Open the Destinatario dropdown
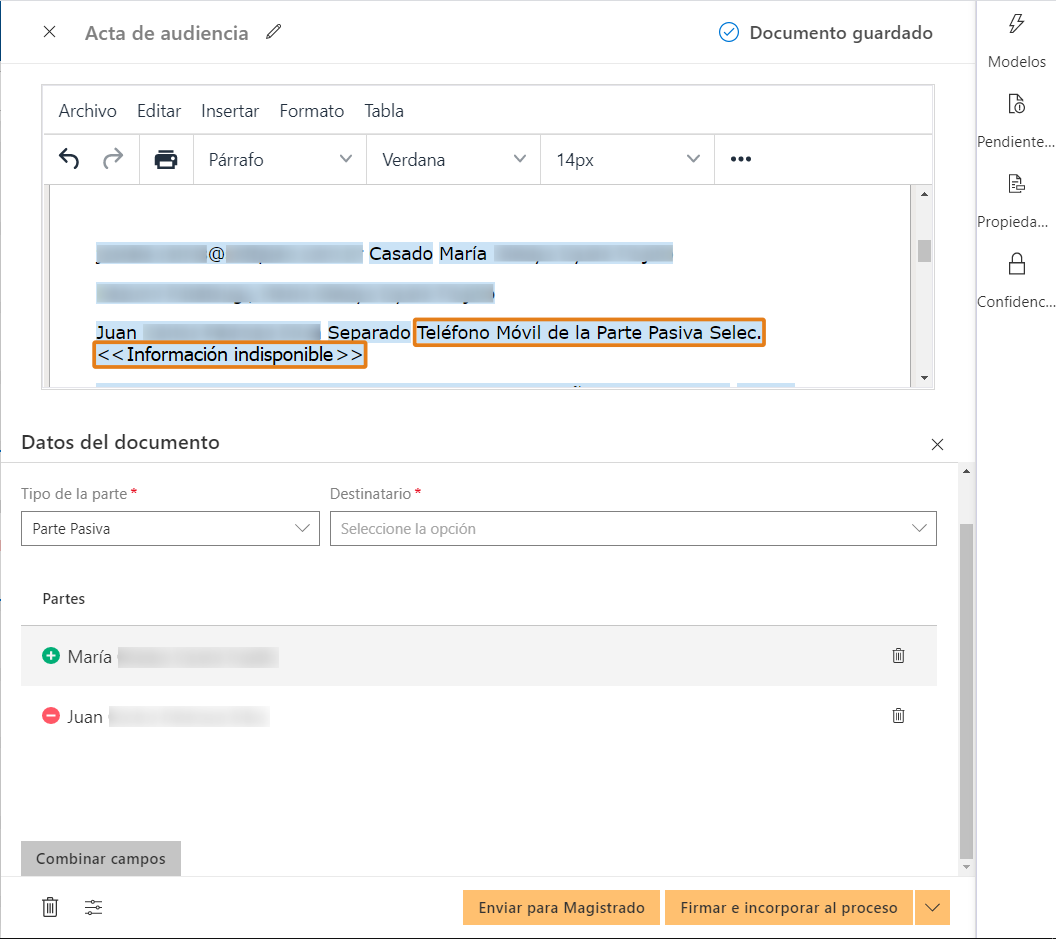Viewport: 1056px width, 939px height. tap(633, 529)
